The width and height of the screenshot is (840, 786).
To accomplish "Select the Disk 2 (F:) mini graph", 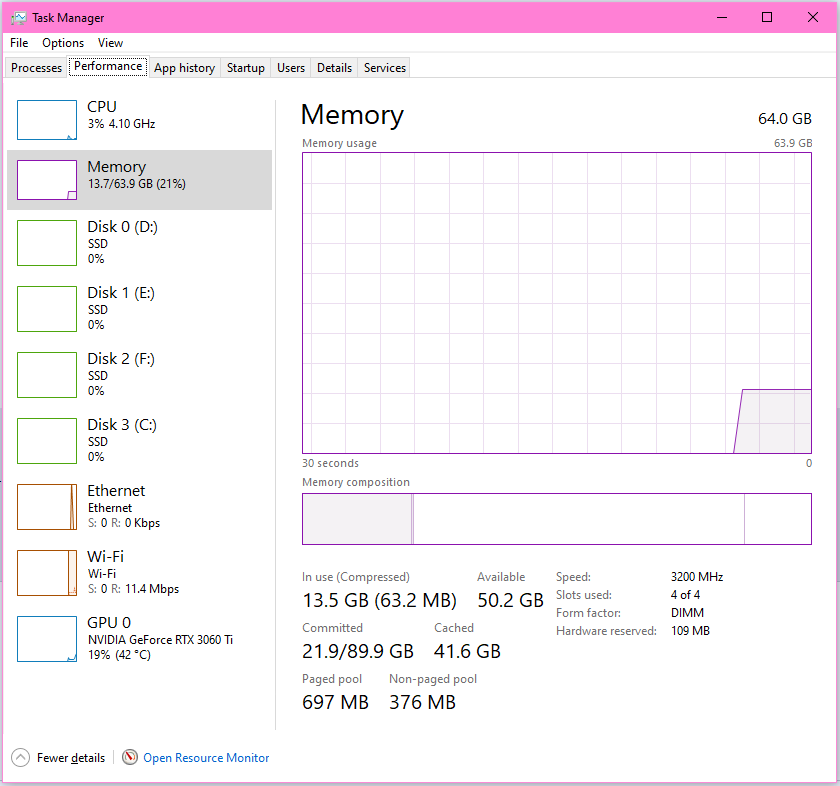I will (47, 375).
